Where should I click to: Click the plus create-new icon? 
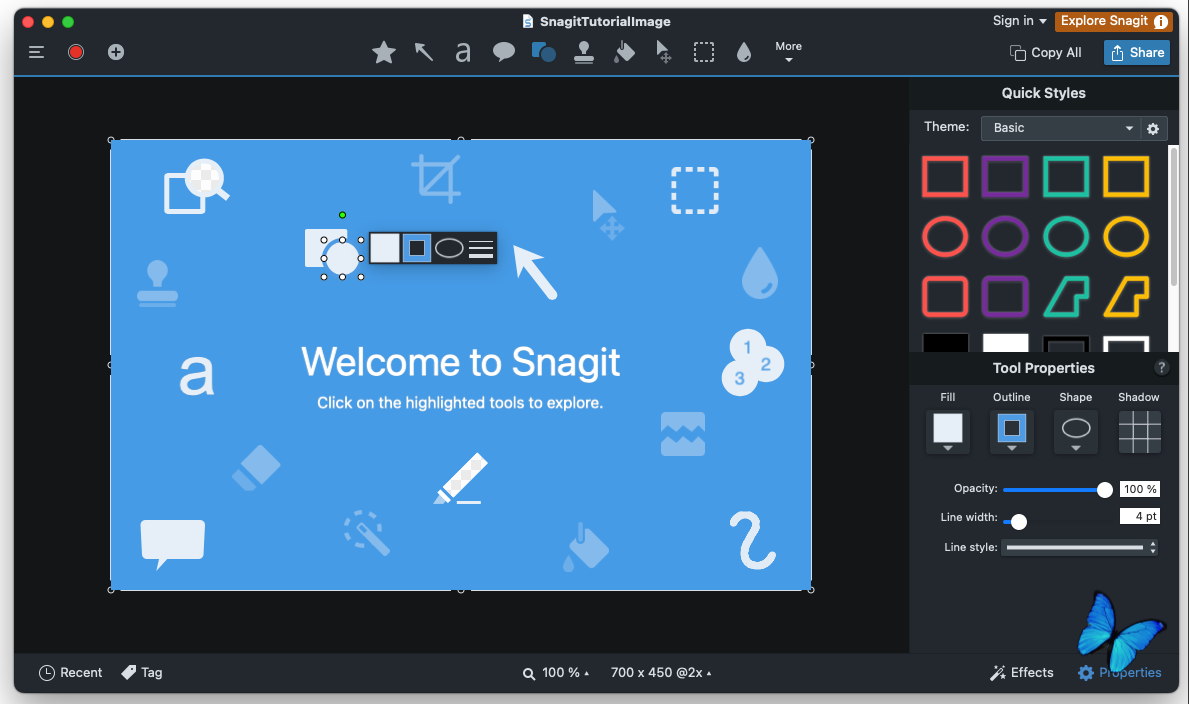[116, 52]
